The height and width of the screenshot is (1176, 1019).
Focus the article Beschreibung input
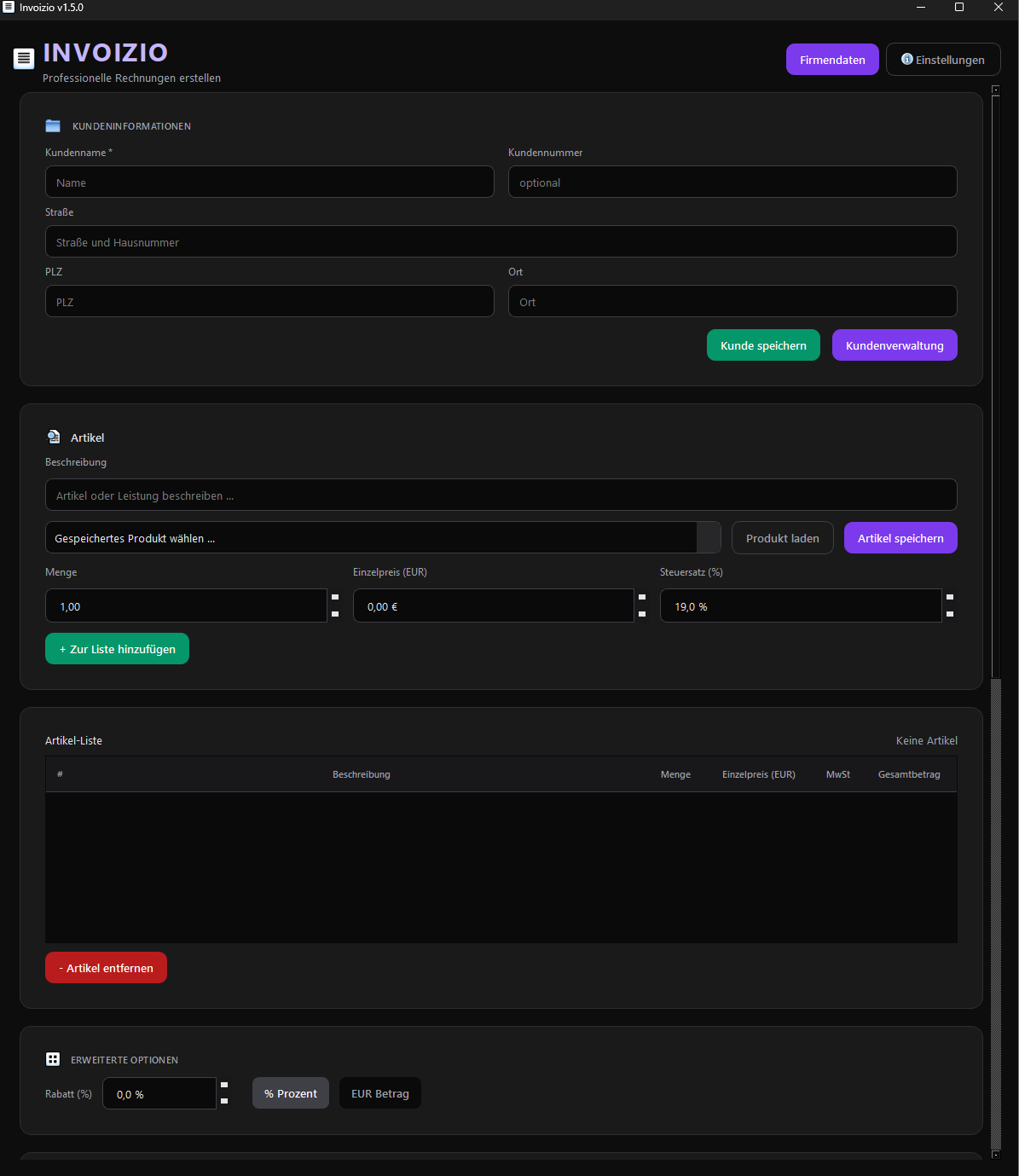click(x=501, y=495)
